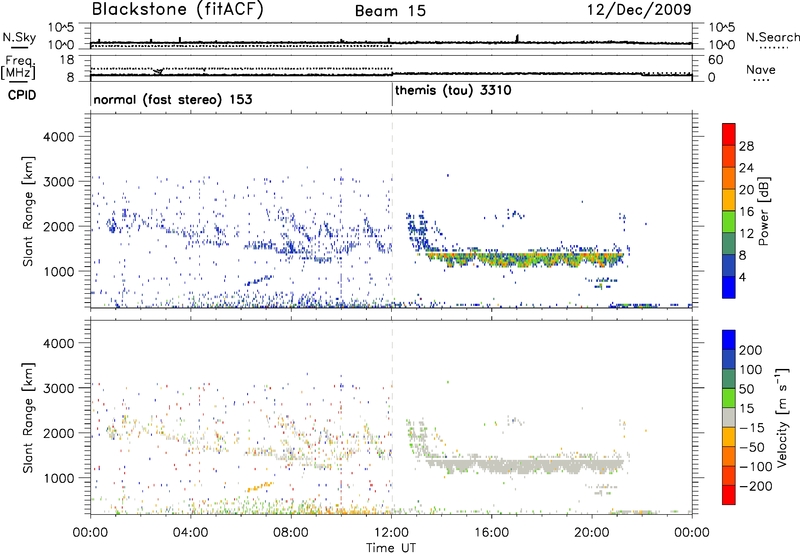Screen dimensions: 800x554
Task: Click the left '10^5' noise axis tick
Action: tap(61, 27)
